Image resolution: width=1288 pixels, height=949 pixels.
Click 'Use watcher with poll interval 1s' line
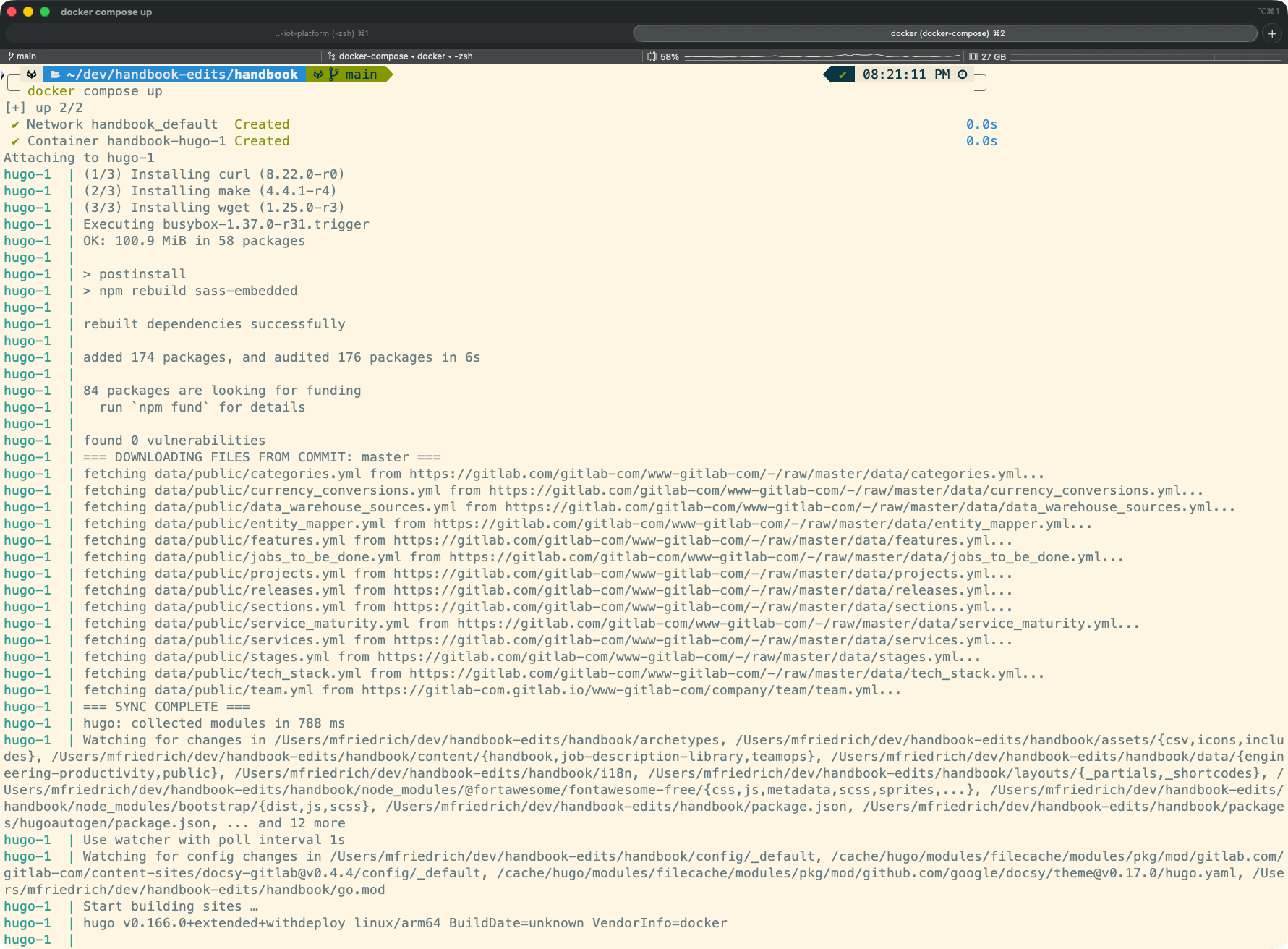214,840
